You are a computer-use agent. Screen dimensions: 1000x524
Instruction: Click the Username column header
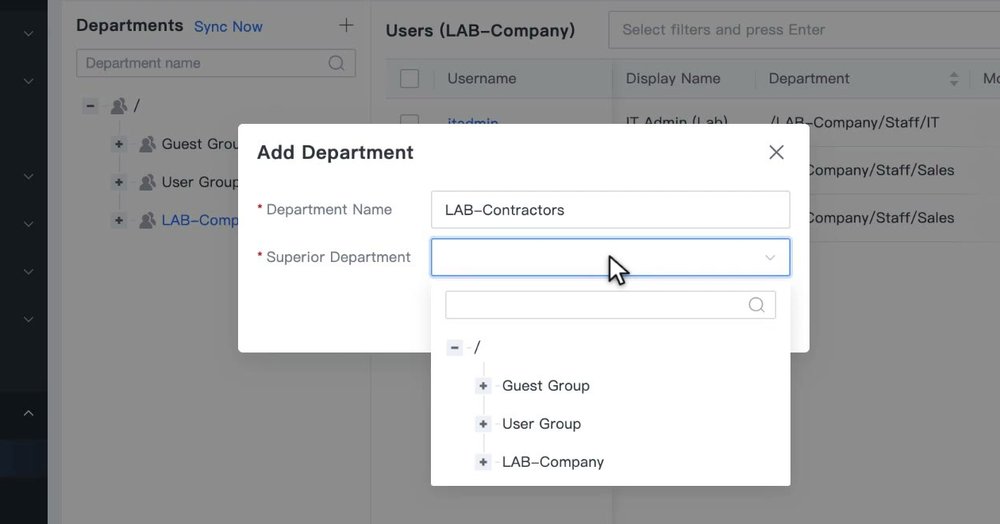pyautogui.click(x=482, y=78)
